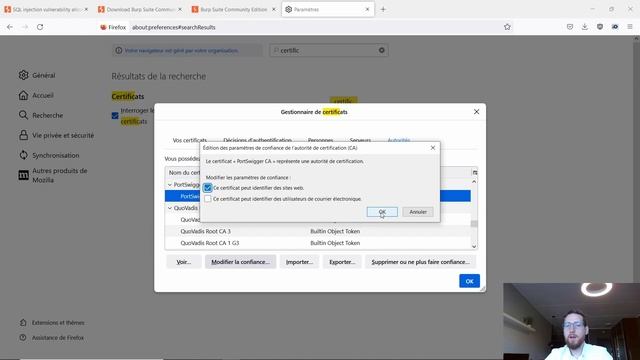Select QuoVadis Root CA 3 row
The width and height of the screenshot is (640, 360).
coord(318,231)
